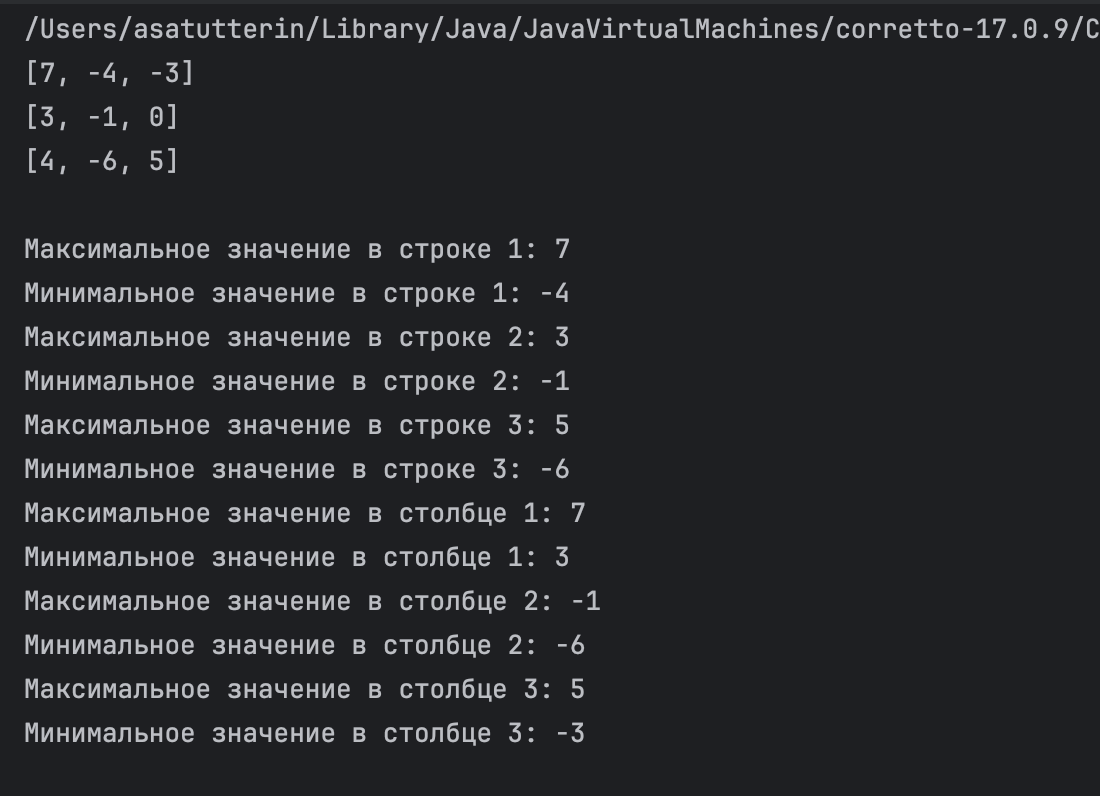
Task: Click 'Максимальное значение в строке 1: 7' line
Action: point(297,249)
